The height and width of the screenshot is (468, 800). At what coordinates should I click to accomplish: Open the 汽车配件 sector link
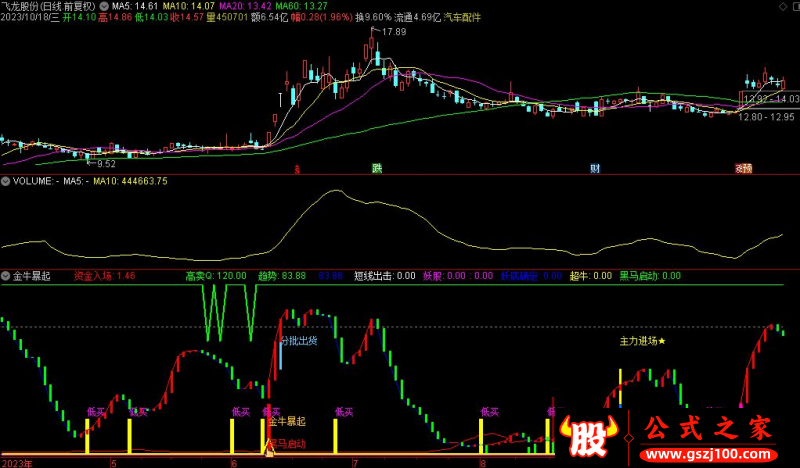[x=462, y=17]
